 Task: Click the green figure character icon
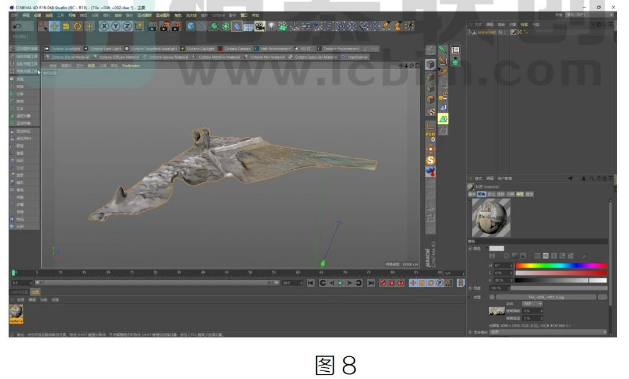(455, 62)
